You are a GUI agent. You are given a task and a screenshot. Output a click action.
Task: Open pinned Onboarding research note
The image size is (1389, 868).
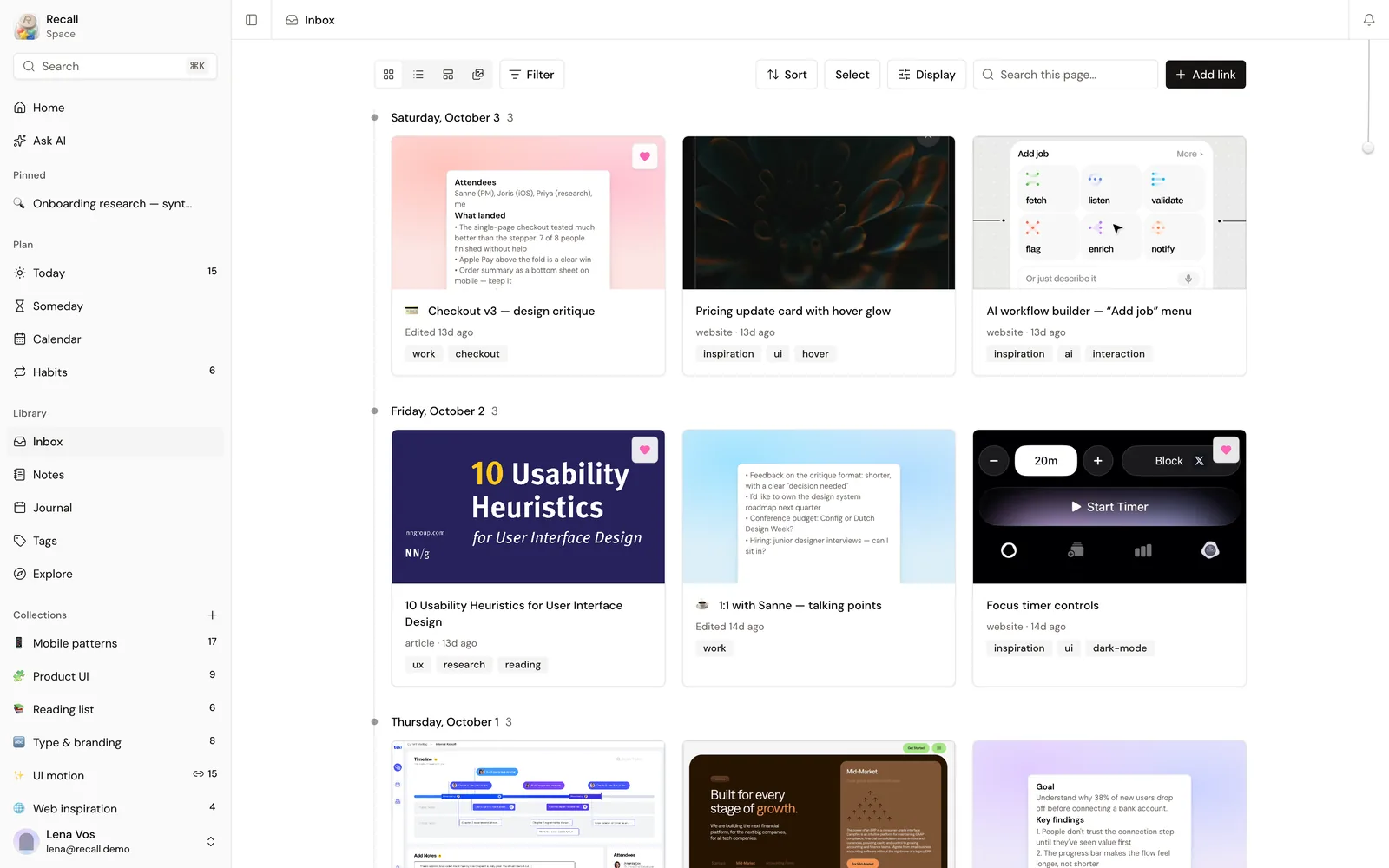(115, 203)
